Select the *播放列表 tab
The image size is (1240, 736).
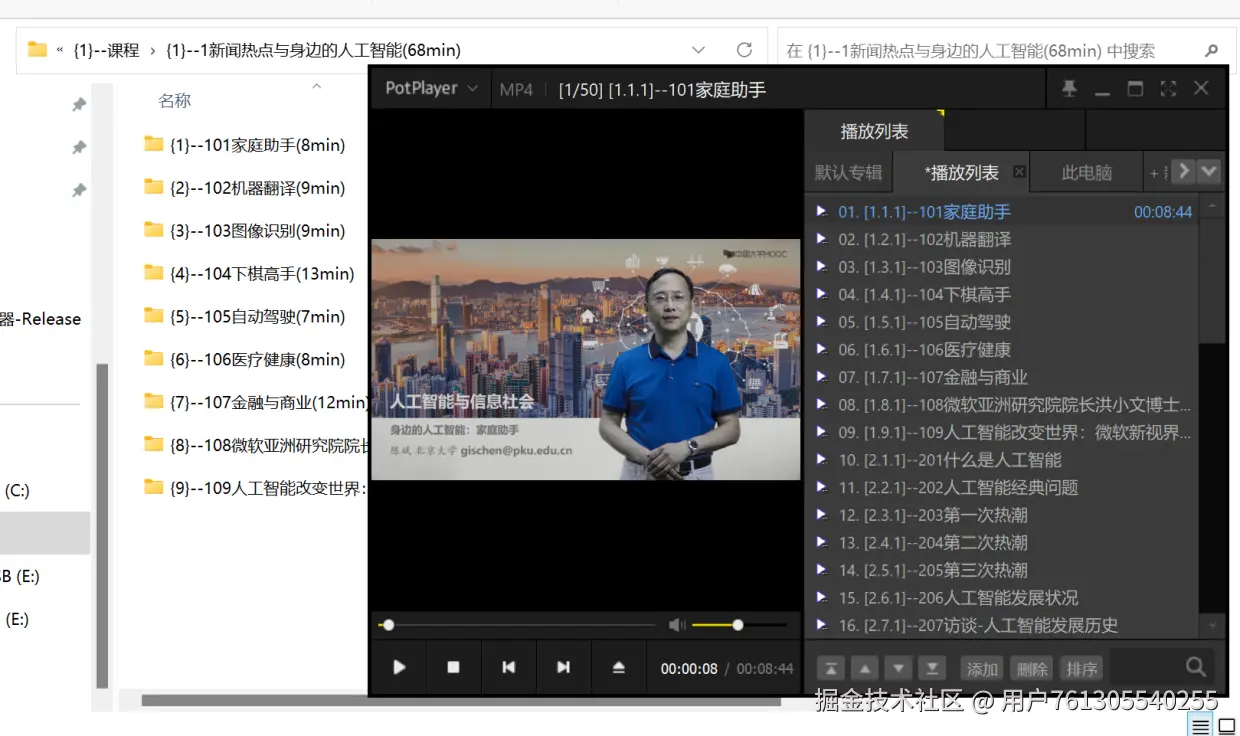click(x=961, y=172)
